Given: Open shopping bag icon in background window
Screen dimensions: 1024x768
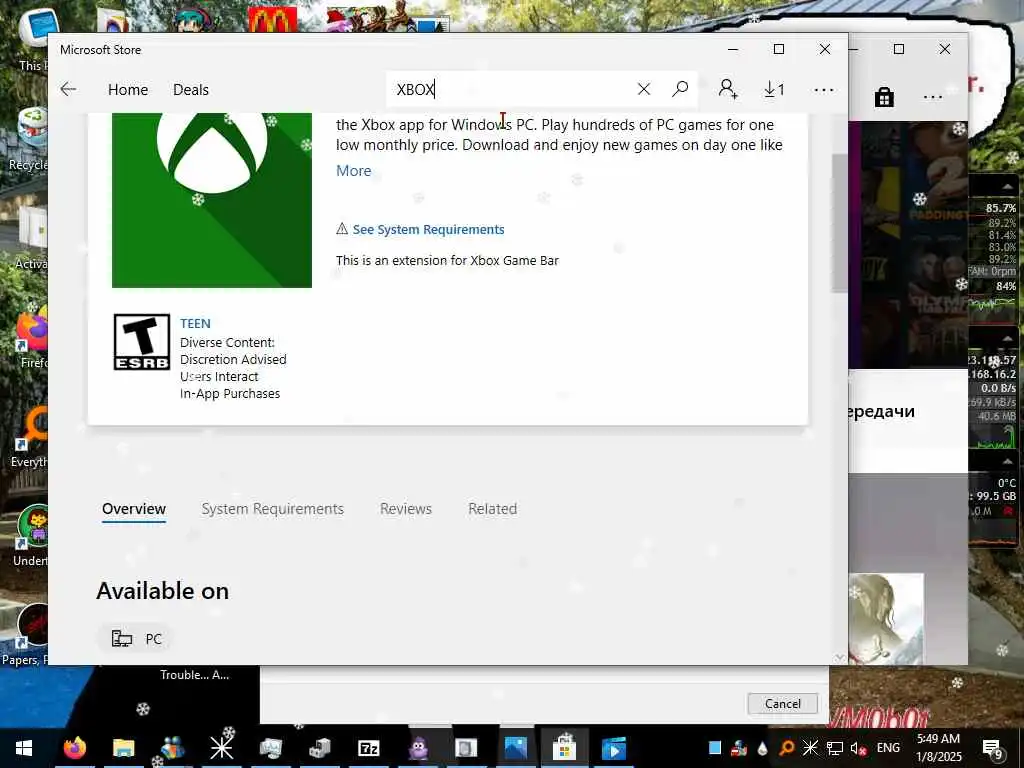Looking at the screenshot, I should coord(884,97).
